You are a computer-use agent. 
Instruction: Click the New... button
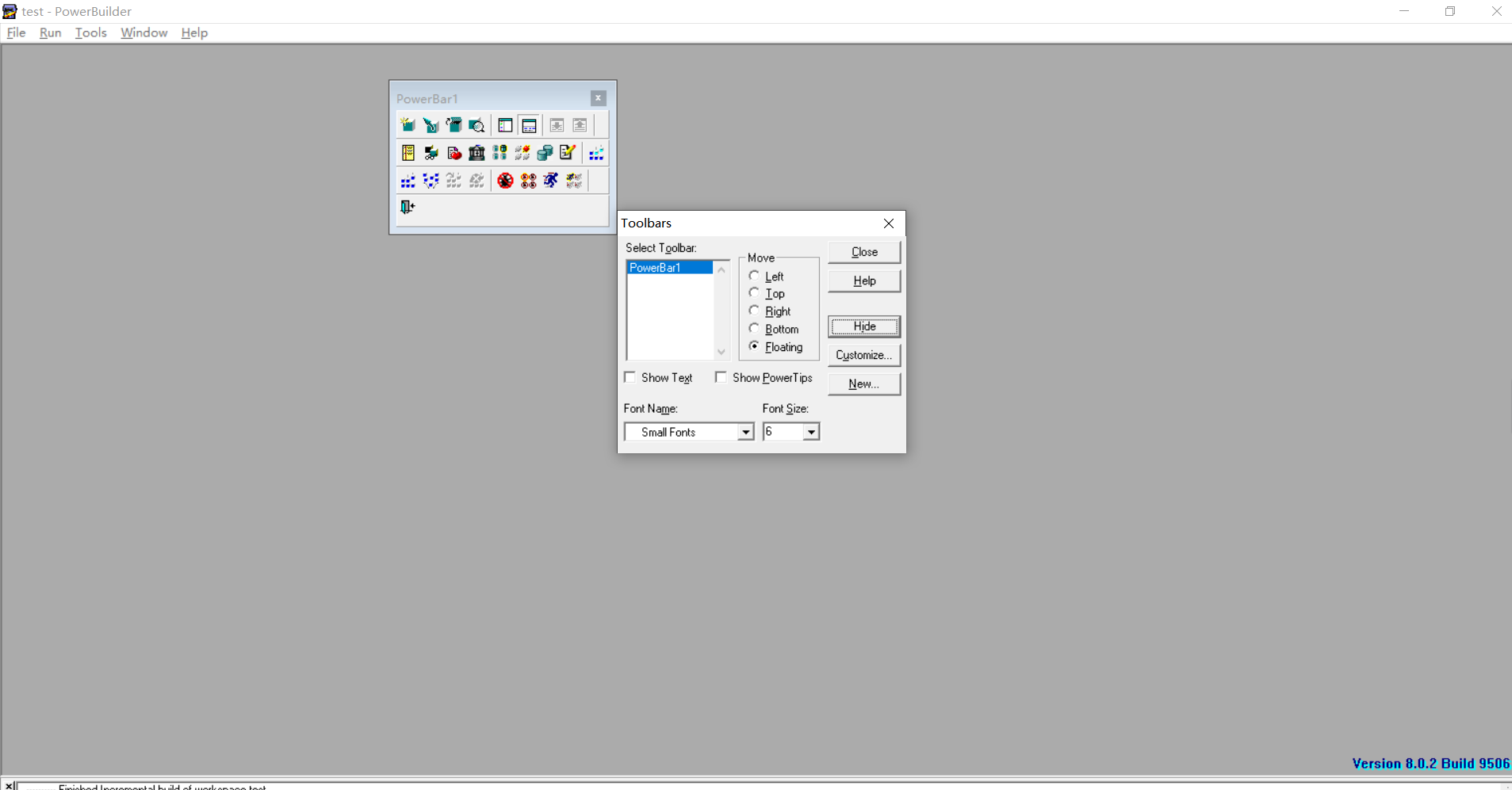pyautogui.click(x=864, y=384)
